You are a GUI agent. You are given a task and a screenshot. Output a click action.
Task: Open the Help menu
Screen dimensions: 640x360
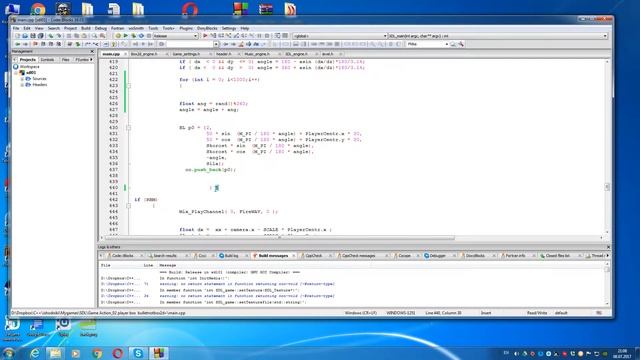(244, 28)
